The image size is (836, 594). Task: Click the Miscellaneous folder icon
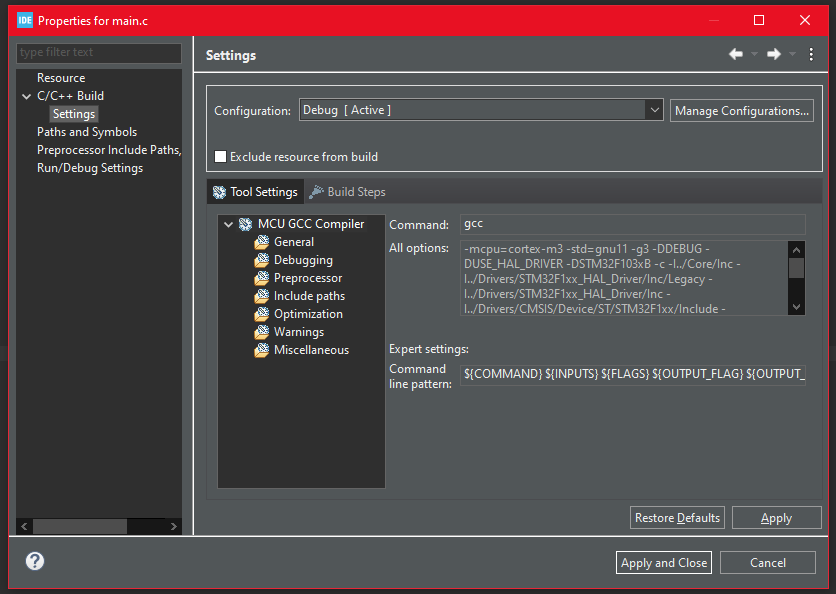pyautogui.click(x=262, y=350)
